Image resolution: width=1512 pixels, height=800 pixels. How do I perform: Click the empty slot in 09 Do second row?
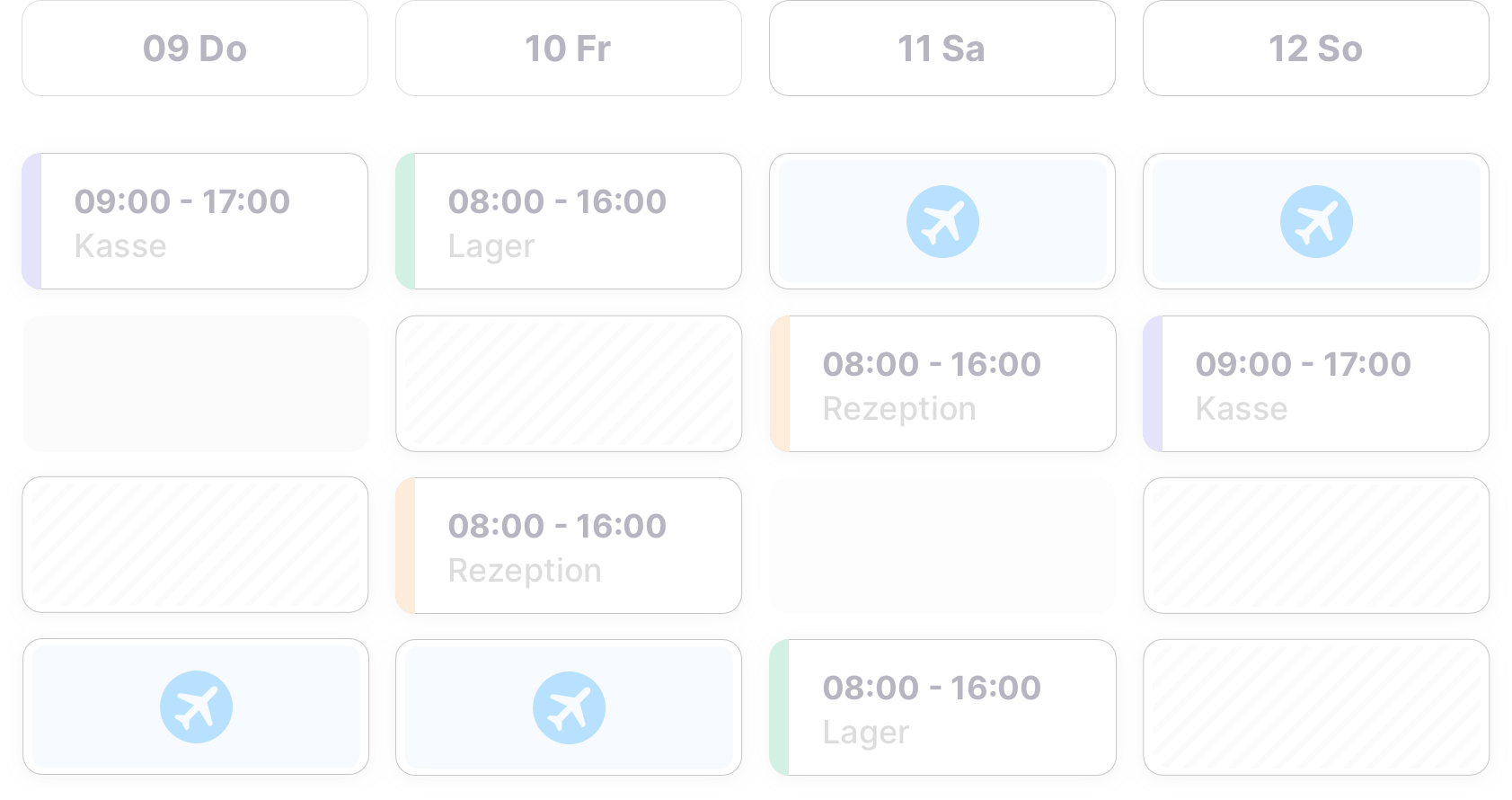195,384
